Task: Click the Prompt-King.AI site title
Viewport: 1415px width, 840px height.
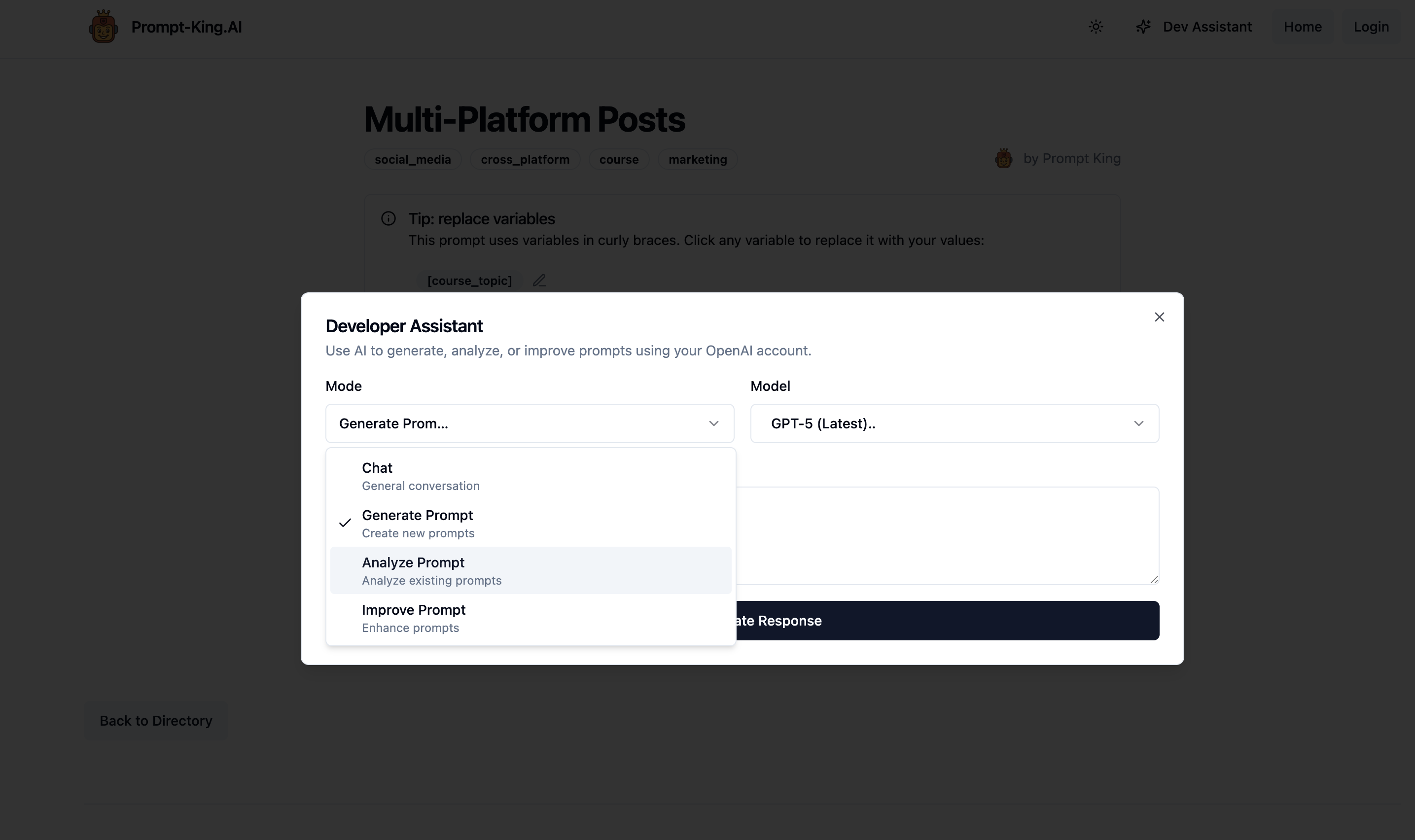Action: (x=186, y=27)
